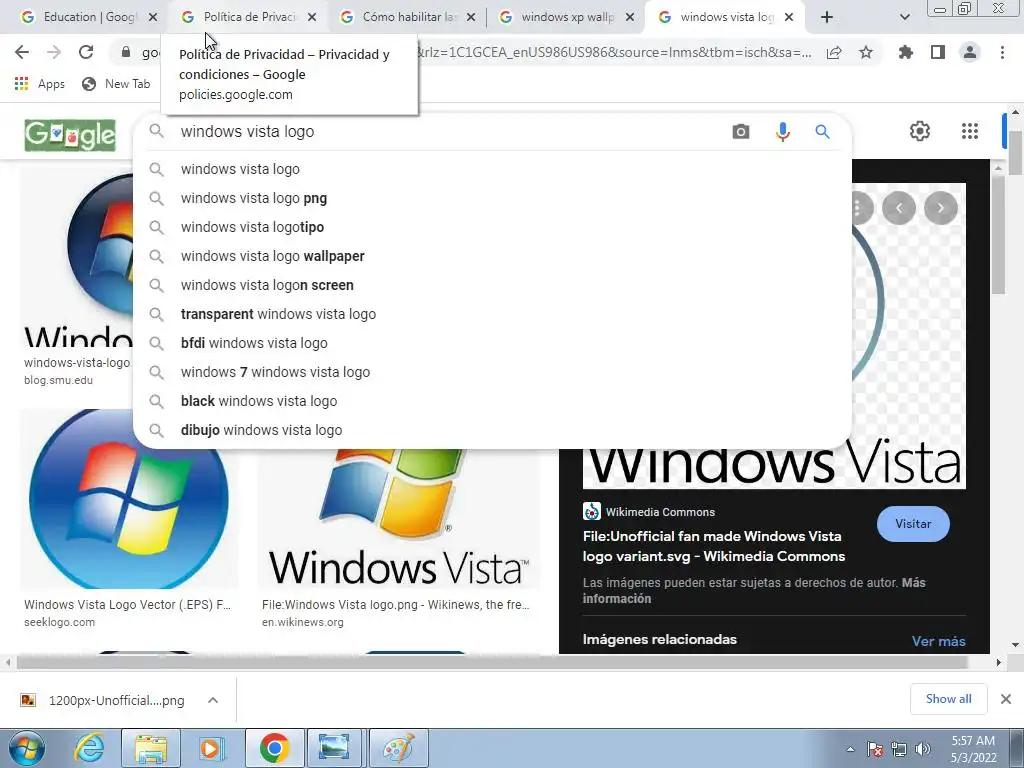Select suggestion 'windows vista logo wallpaper'
Image resolution: width=1024 pixels, height=768 pixels.
coord(492,256)
